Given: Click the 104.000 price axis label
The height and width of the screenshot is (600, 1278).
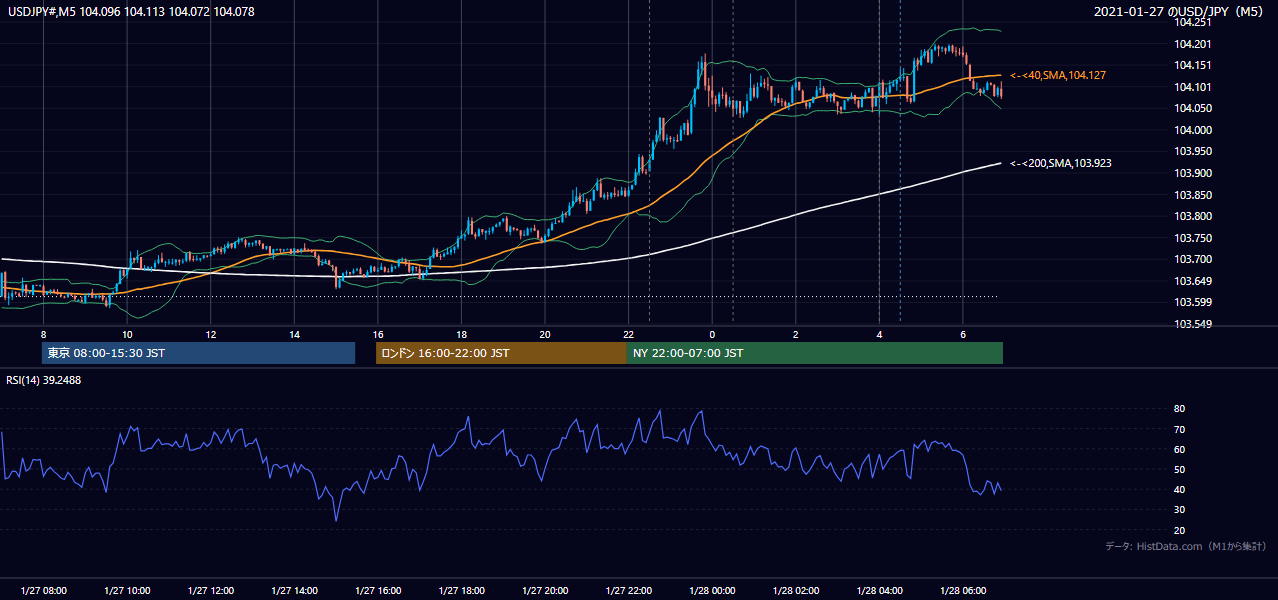Looking at the screenshot, I should tap(1192, 130).
